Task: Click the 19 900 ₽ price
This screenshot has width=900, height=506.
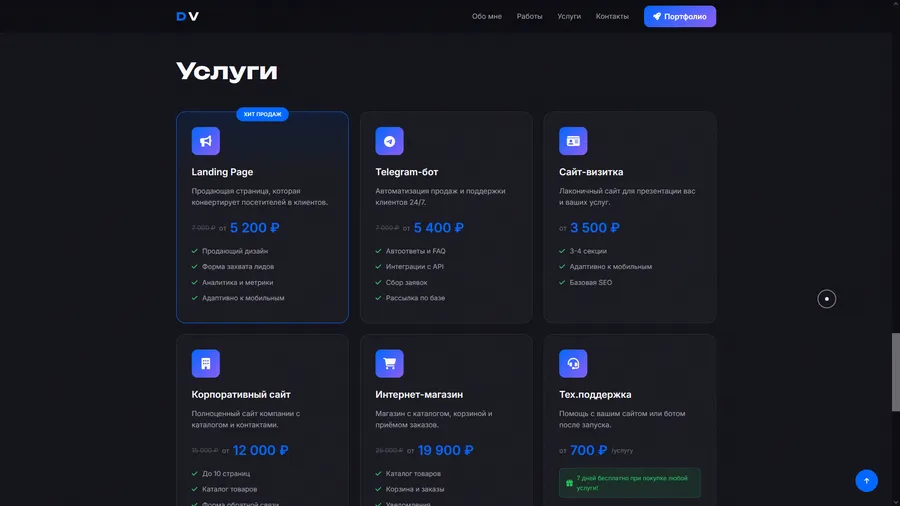Action: [x=445, y=450]
